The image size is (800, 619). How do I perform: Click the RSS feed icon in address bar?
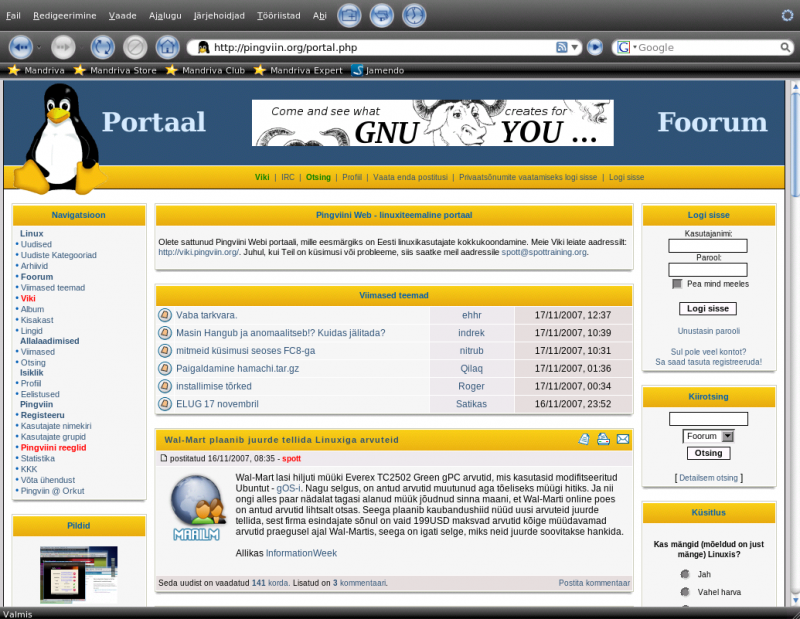click(561, 47)
